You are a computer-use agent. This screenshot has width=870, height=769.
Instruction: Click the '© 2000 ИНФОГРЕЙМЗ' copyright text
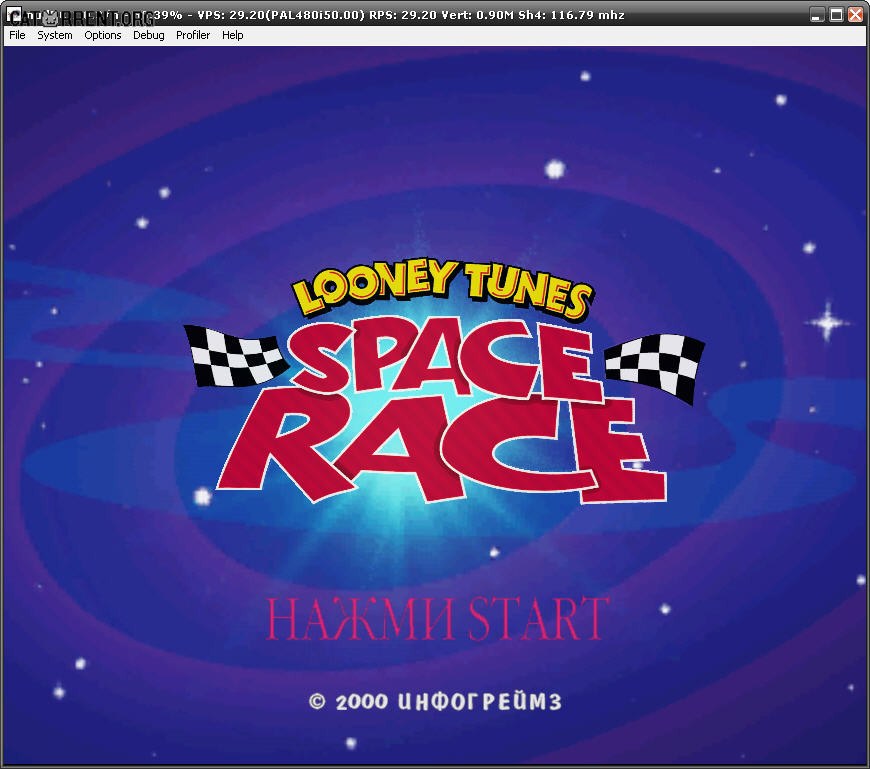click(x=435, y=701)
